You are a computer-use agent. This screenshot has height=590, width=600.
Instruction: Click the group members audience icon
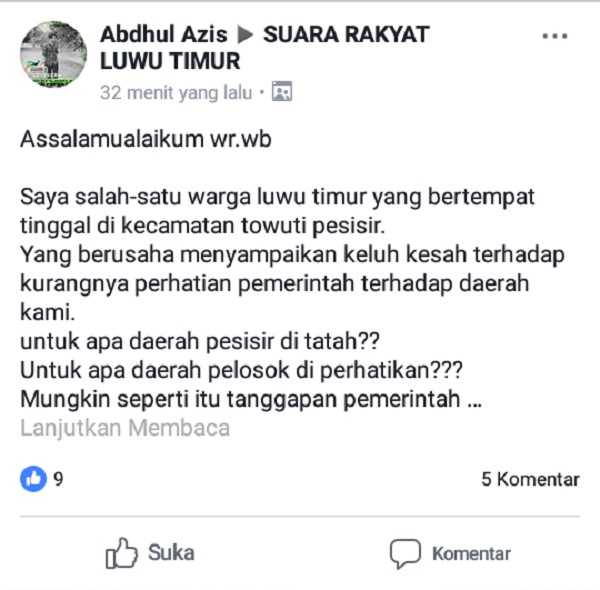[x=282, y=91]
